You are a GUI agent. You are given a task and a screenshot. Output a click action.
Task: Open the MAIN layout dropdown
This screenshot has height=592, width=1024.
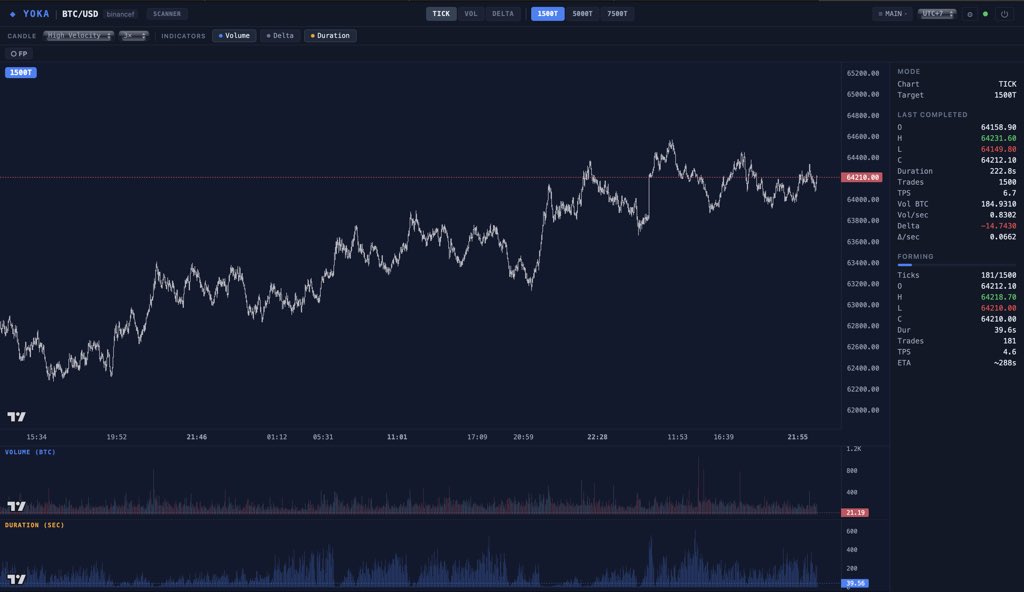pos(892,14)
